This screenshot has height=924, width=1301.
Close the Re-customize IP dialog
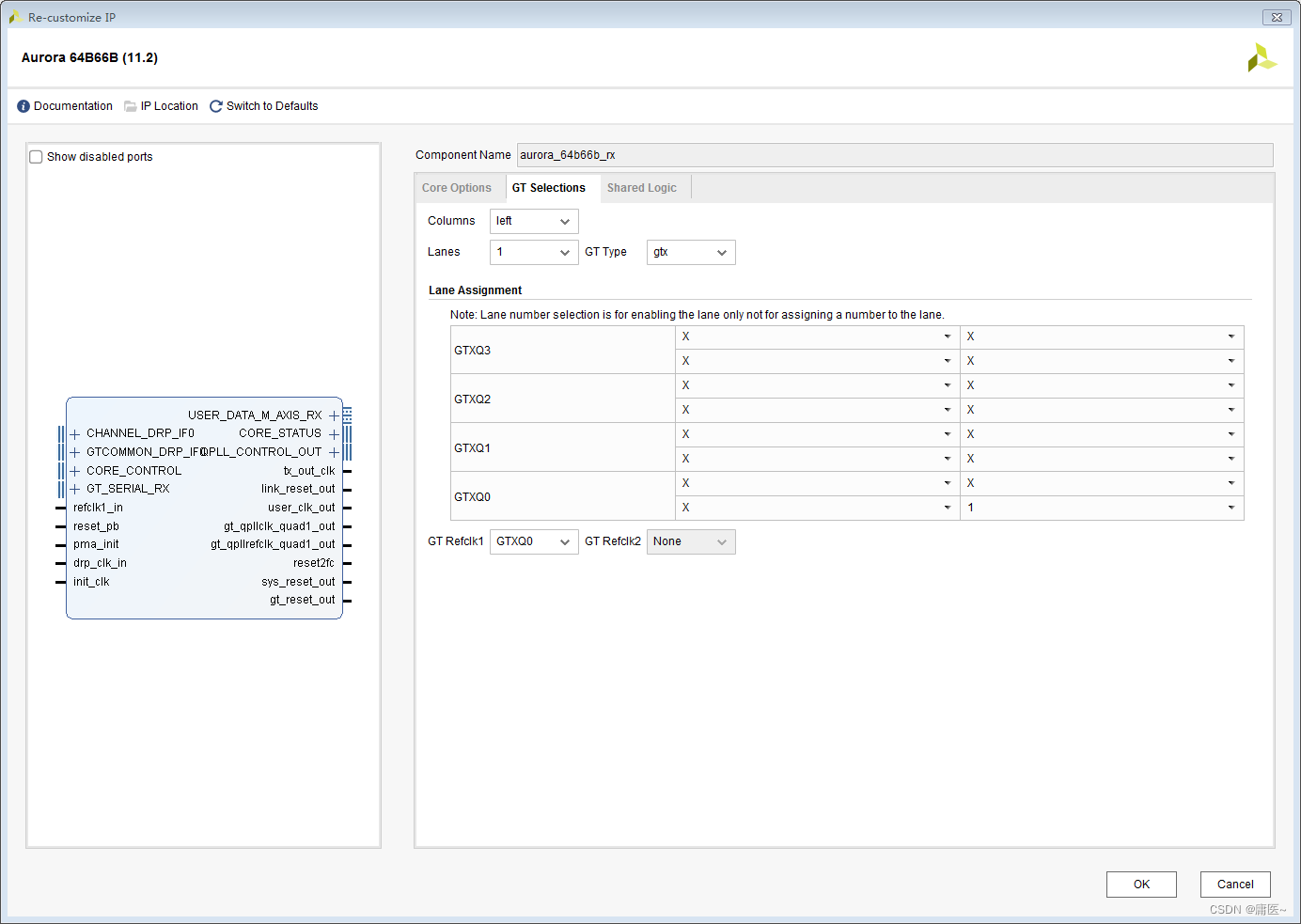(x=1277, y=17)
